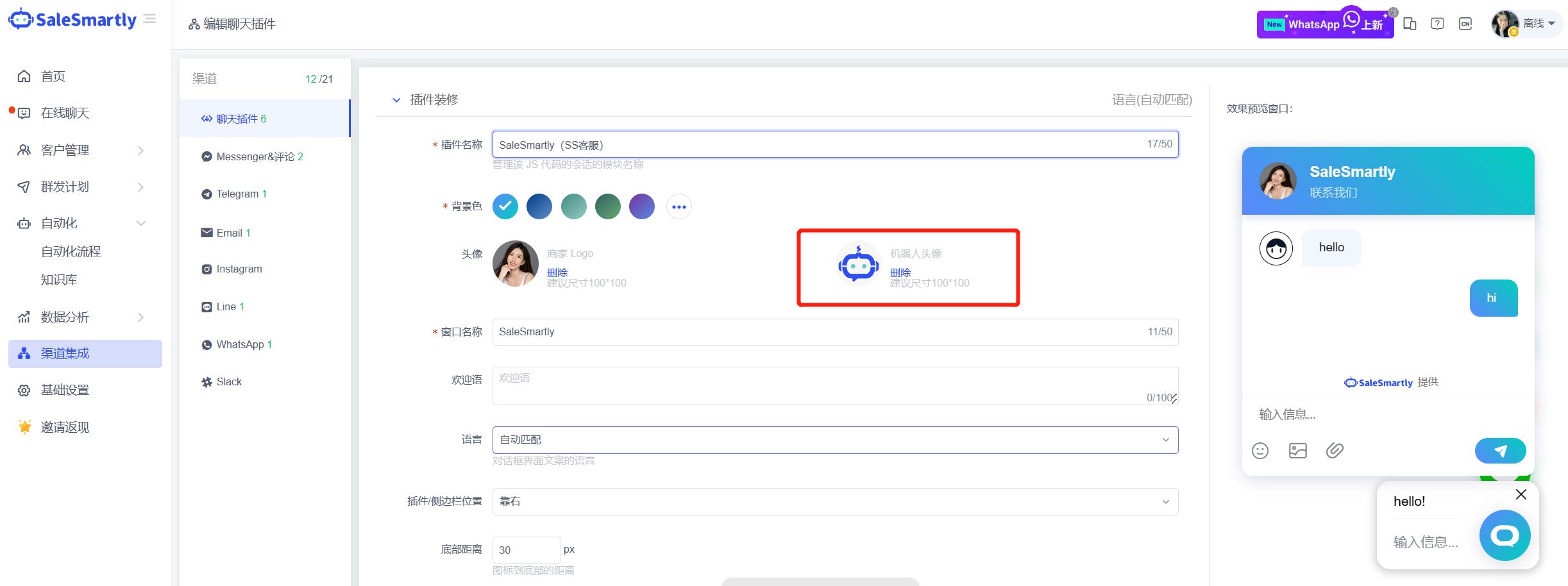Focus the 窗口名称 input field
The height and width of the screenshot is (586, 1568).
coord(835,331)
